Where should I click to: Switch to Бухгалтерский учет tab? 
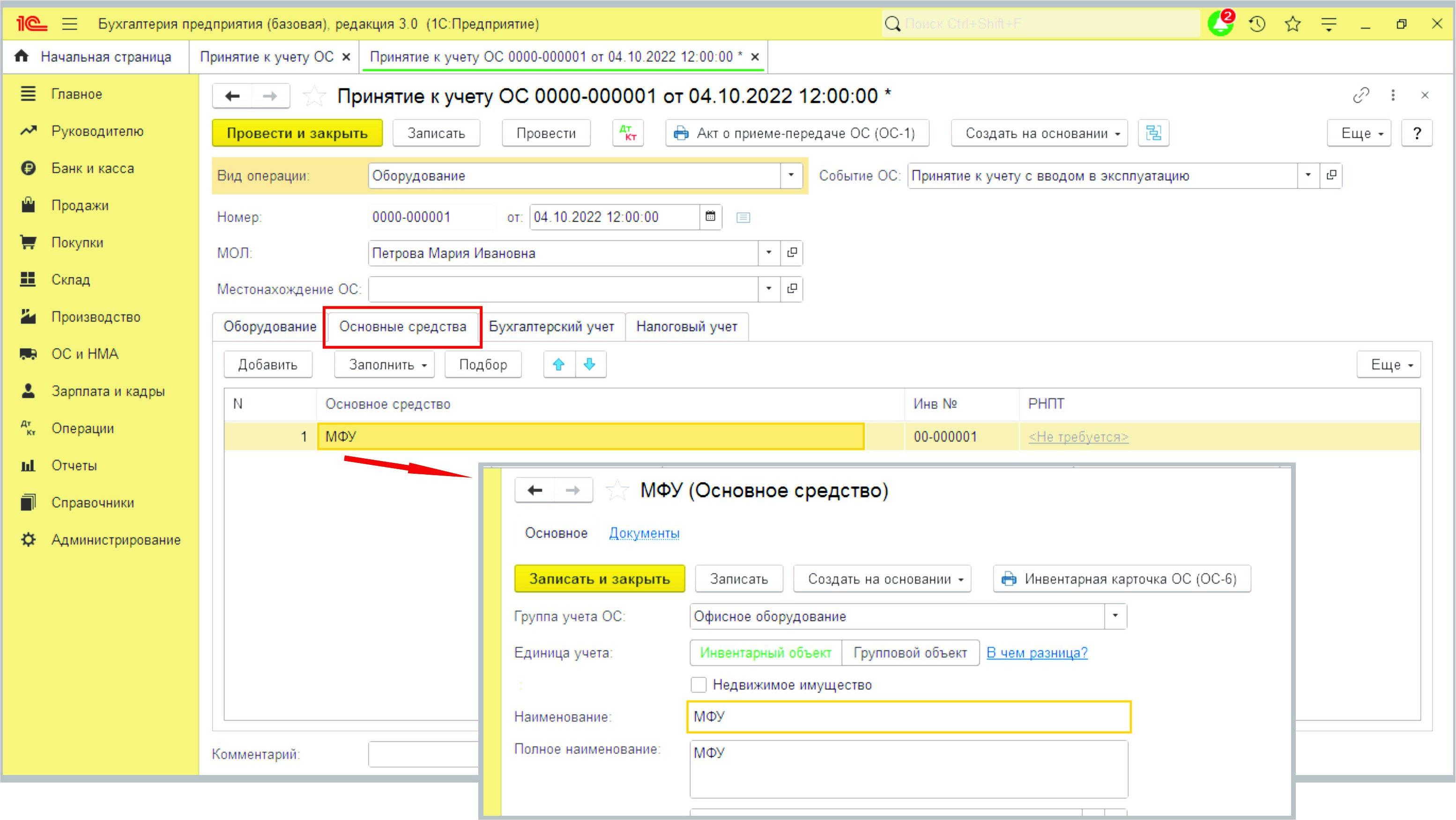pos(551,326)
